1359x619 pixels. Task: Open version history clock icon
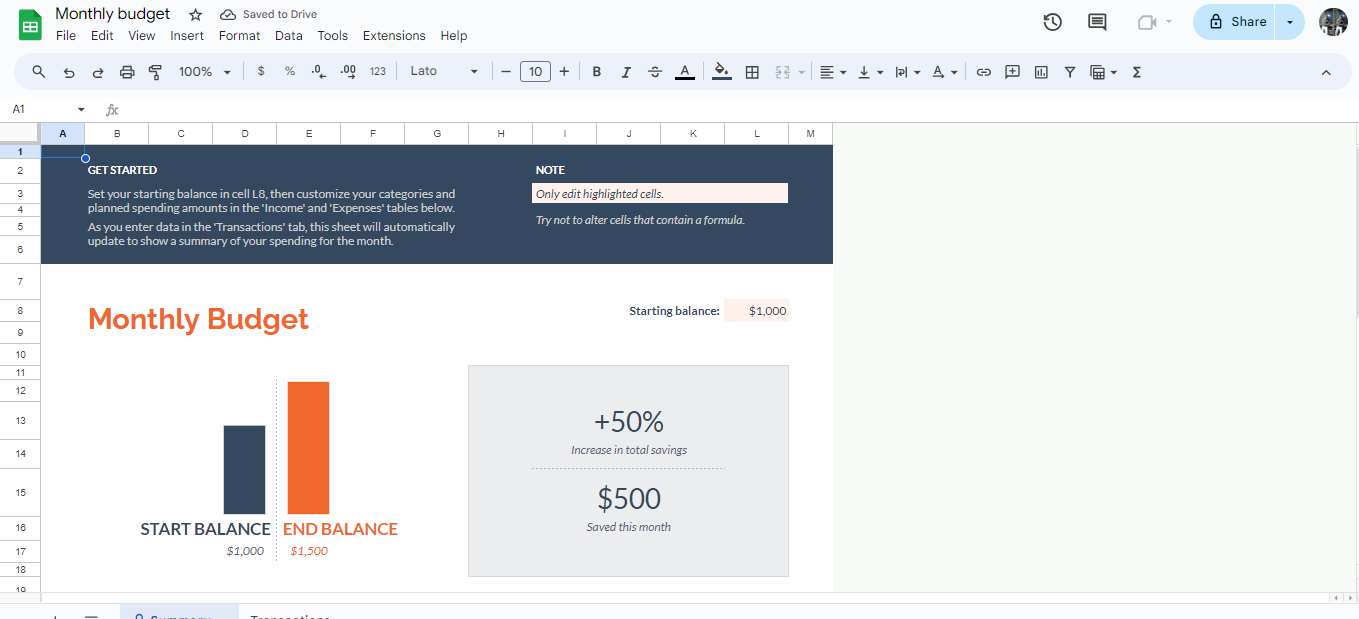(1052, 22)
